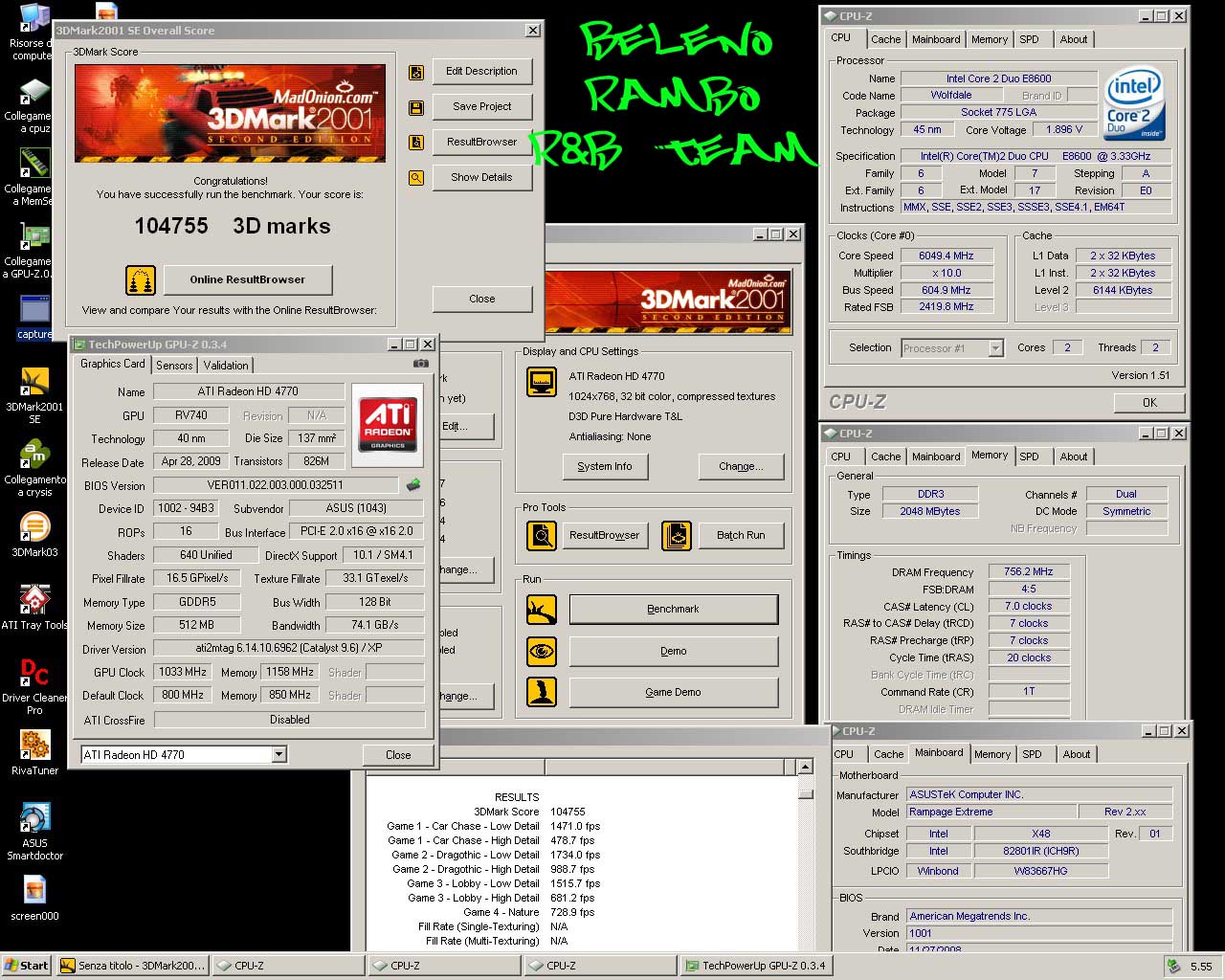Click the ATI Radeon Graphics logo
Viewport: 1225px width, 980px height.
click(x=388, y=425)
